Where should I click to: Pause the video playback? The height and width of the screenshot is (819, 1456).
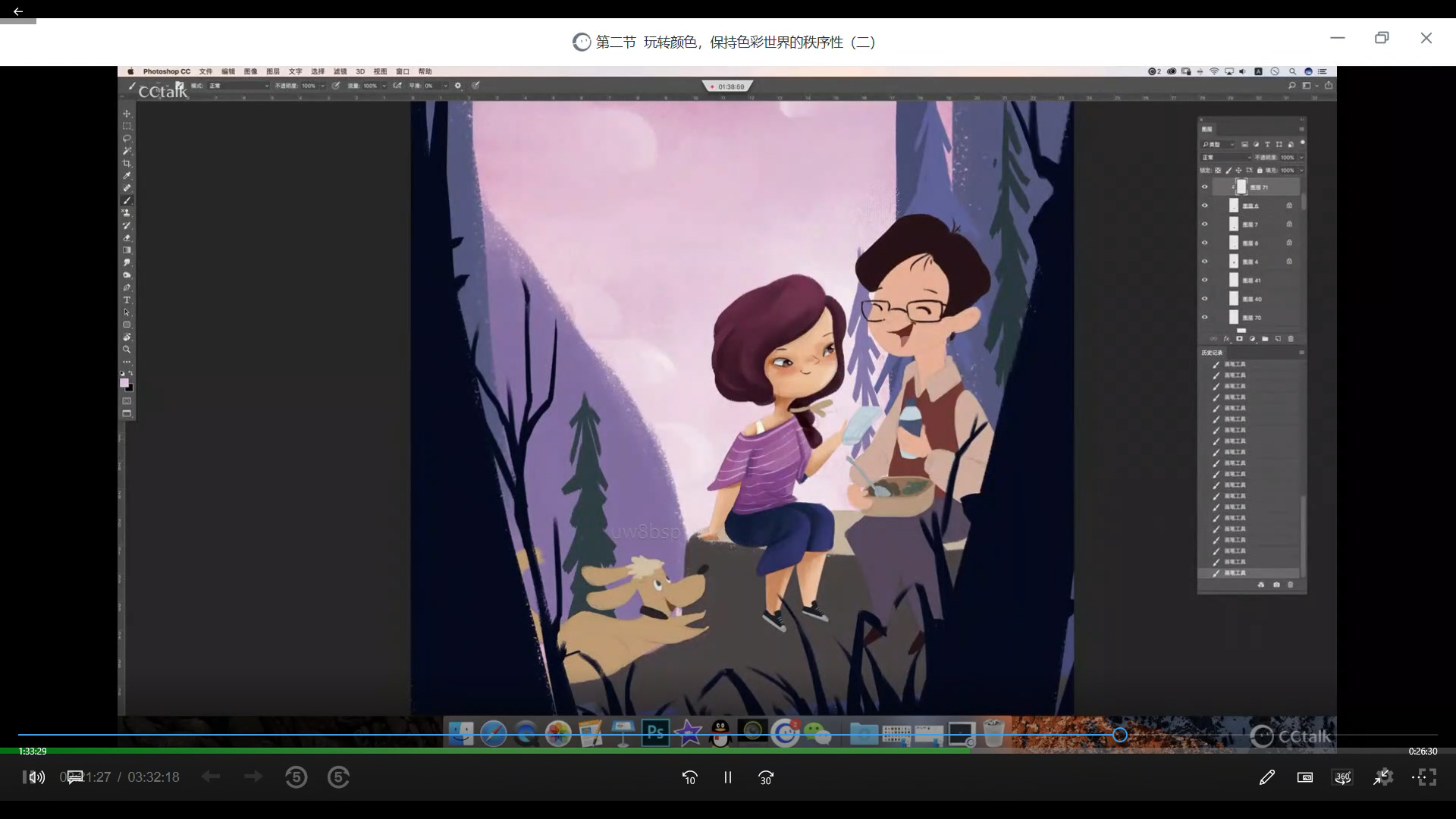point(727,777)
